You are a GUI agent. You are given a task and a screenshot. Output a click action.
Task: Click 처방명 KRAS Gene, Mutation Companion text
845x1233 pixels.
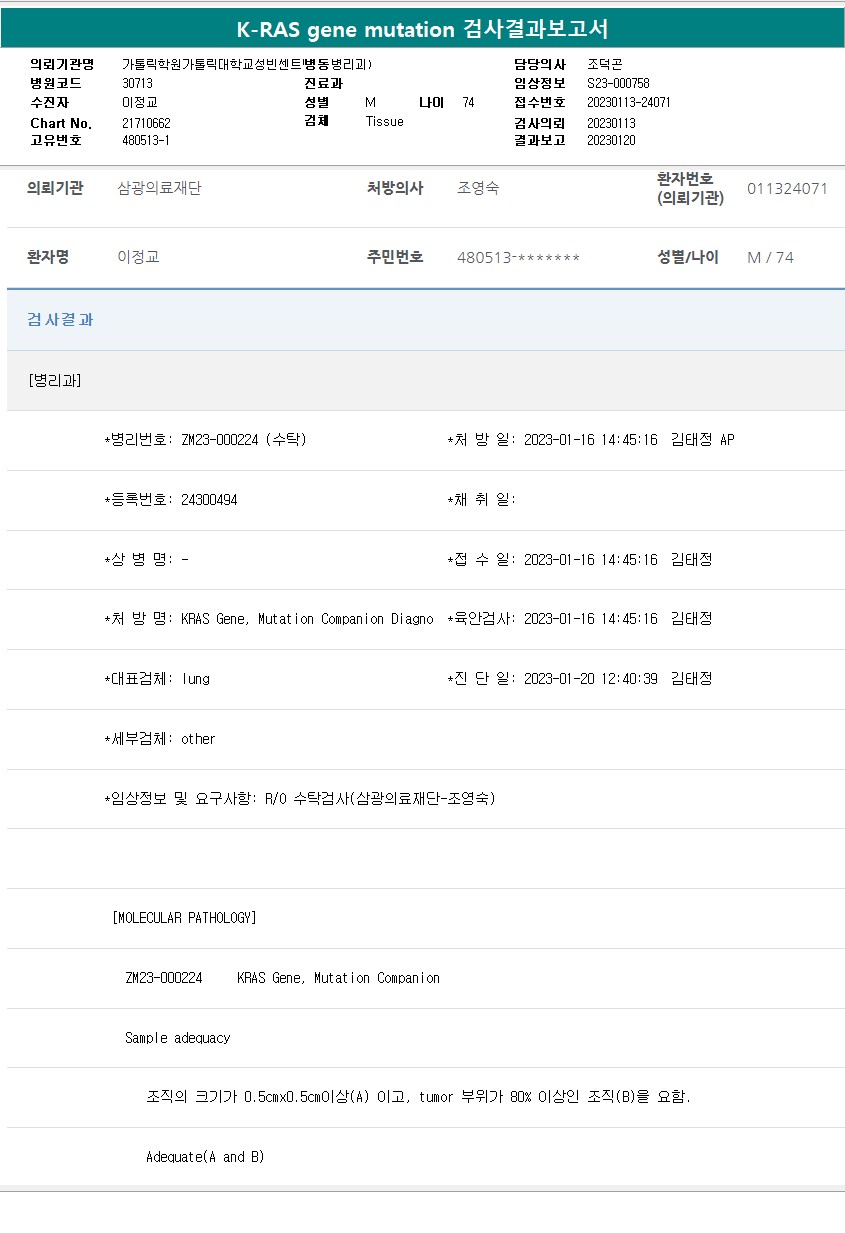[307, 619]
